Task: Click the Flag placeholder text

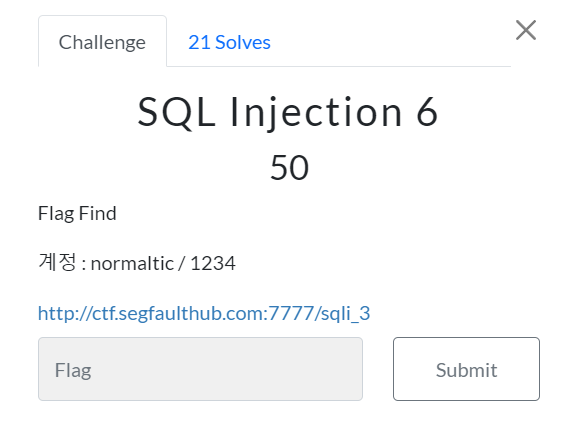Action: (73, 370)
